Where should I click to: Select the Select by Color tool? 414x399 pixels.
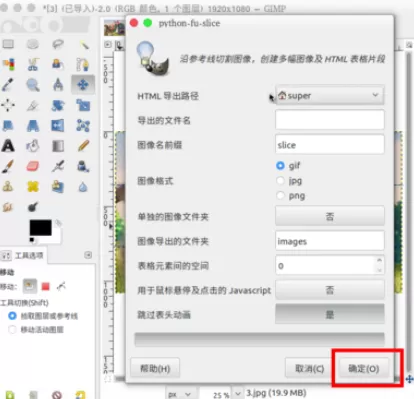(x=8, y=64)
